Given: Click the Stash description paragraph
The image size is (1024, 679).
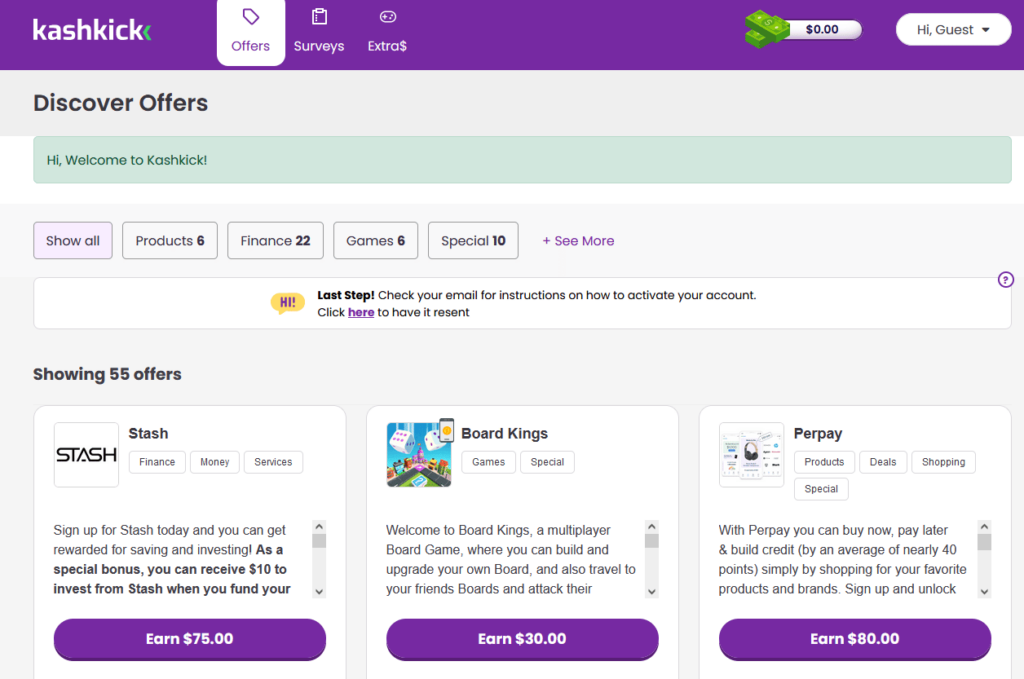Looking at the screenshot, I should (x=172, y=560).
